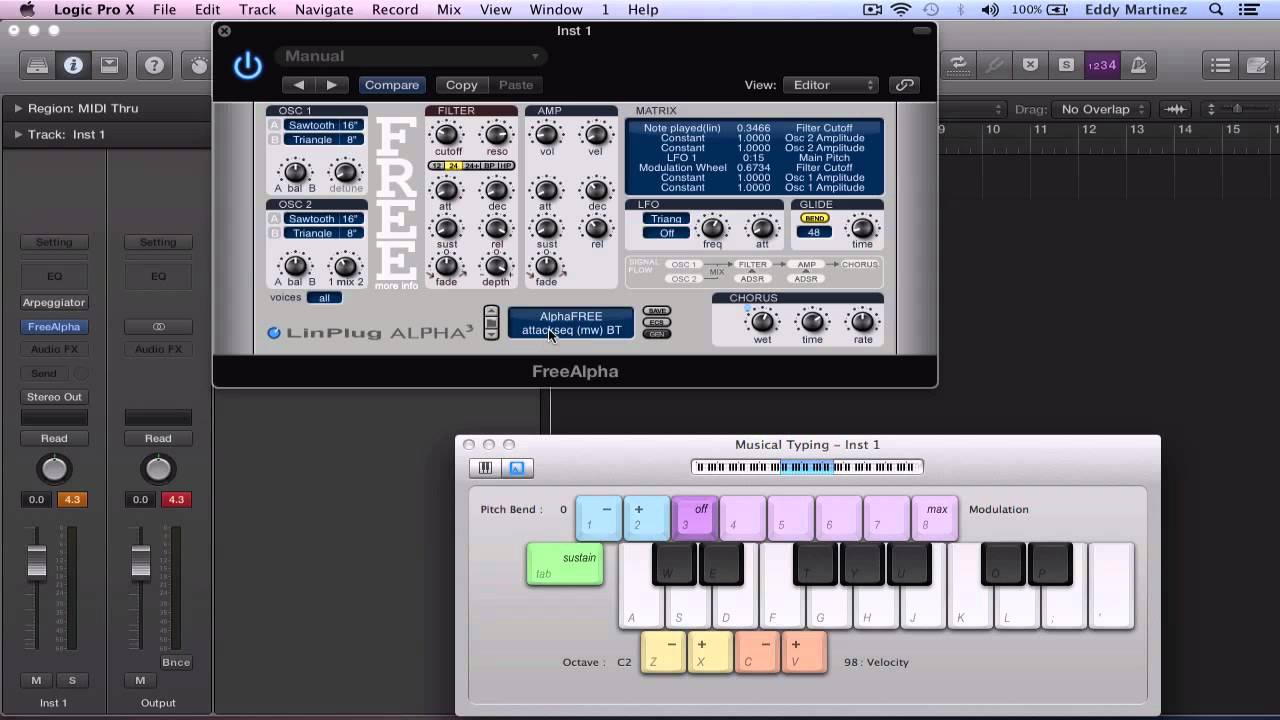Image resolution: width=1280 pixels, height=720 pixels.
Task: Open the voices all selector
Action: [x=324, y=298]
